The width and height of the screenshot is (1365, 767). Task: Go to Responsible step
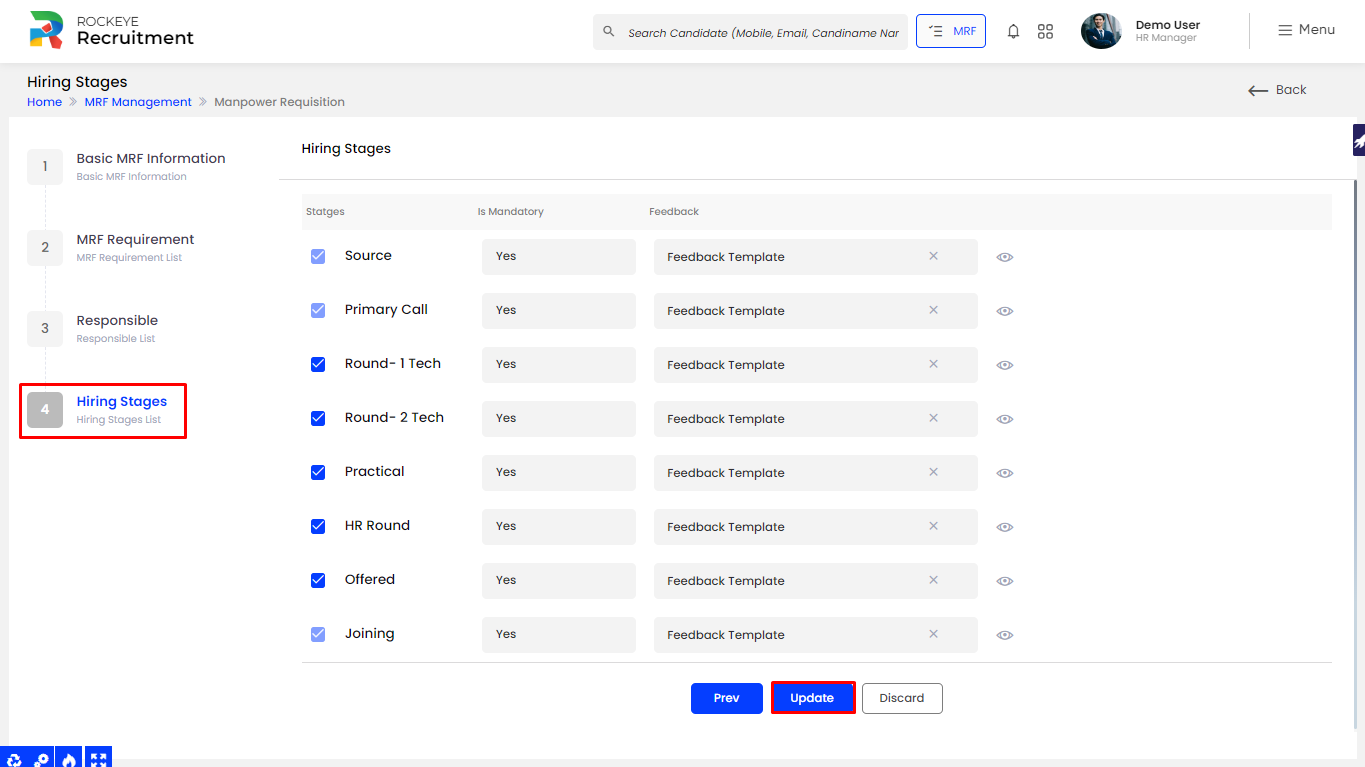click(x=93, y=328)
